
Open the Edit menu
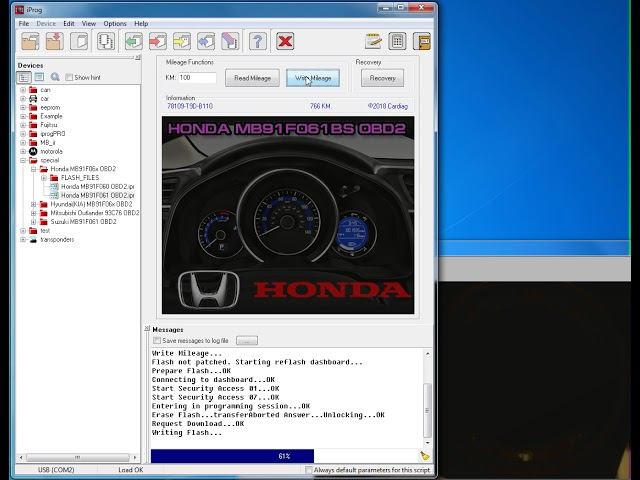(69, 24)
